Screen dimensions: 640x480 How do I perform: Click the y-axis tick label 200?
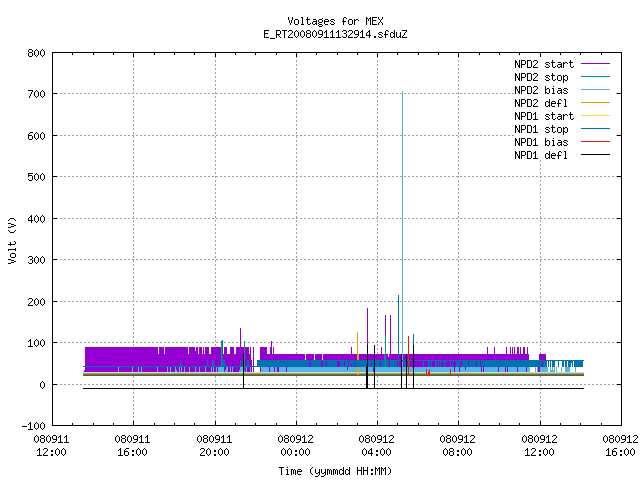[x=36, y=302]
